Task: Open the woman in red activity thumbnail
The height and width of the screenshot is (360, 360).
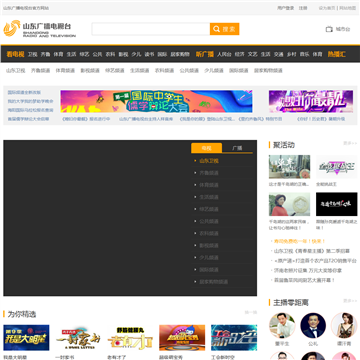Action: pos(289,204)
